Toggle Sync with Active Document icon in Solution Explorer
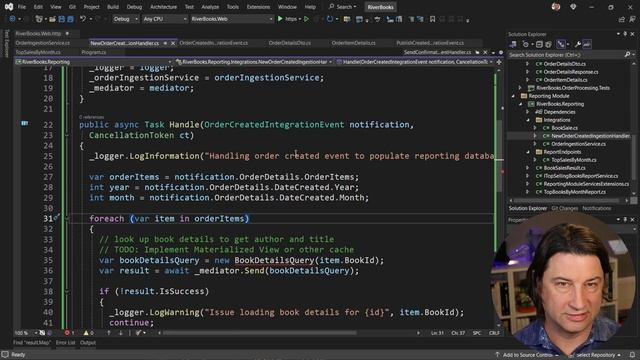This screenshot has width=640, height=360. (561, 44)
